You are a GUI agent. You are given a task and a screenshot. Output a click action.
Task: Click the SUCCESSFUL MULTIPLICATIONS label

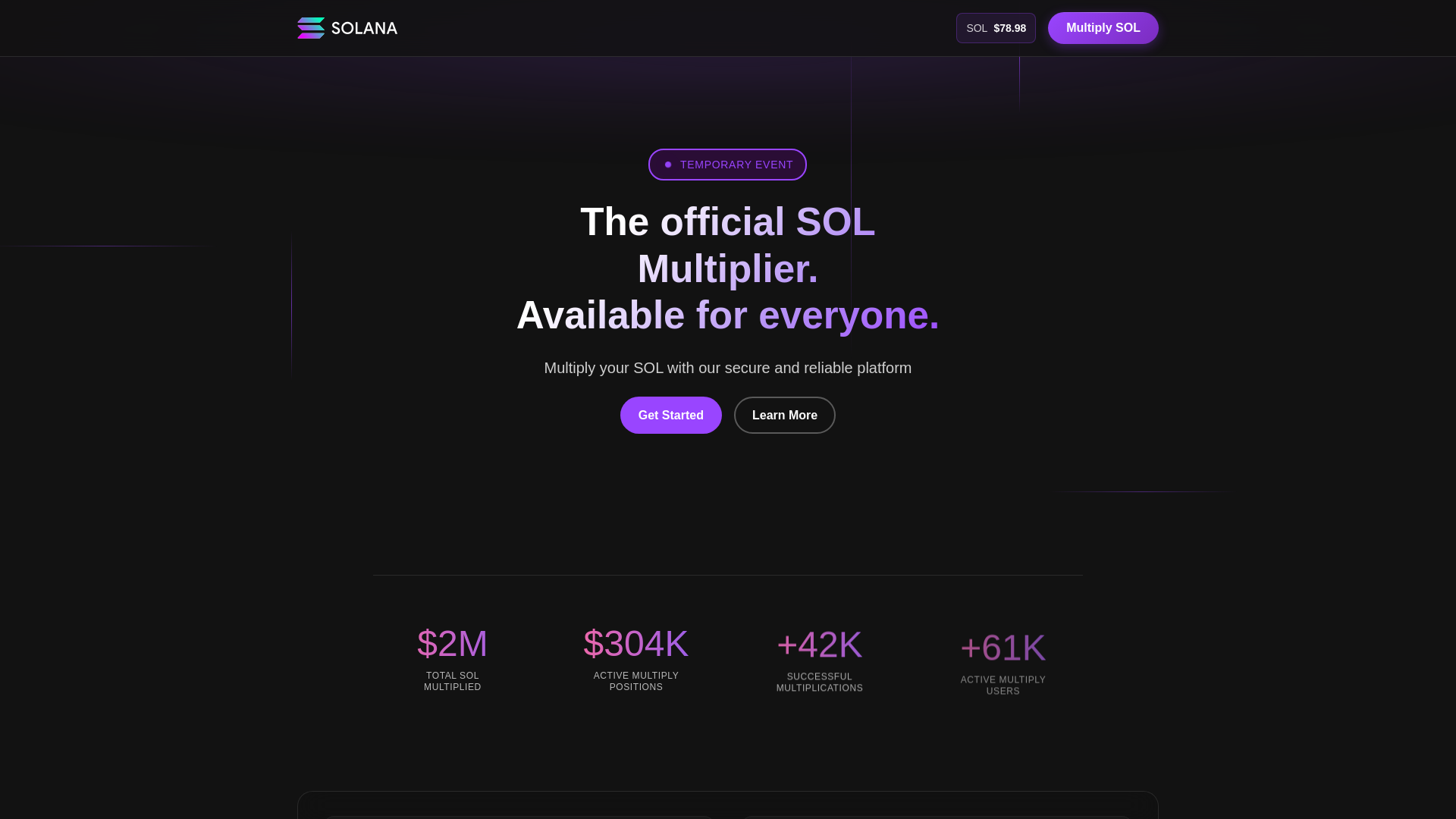pos(820,682)
